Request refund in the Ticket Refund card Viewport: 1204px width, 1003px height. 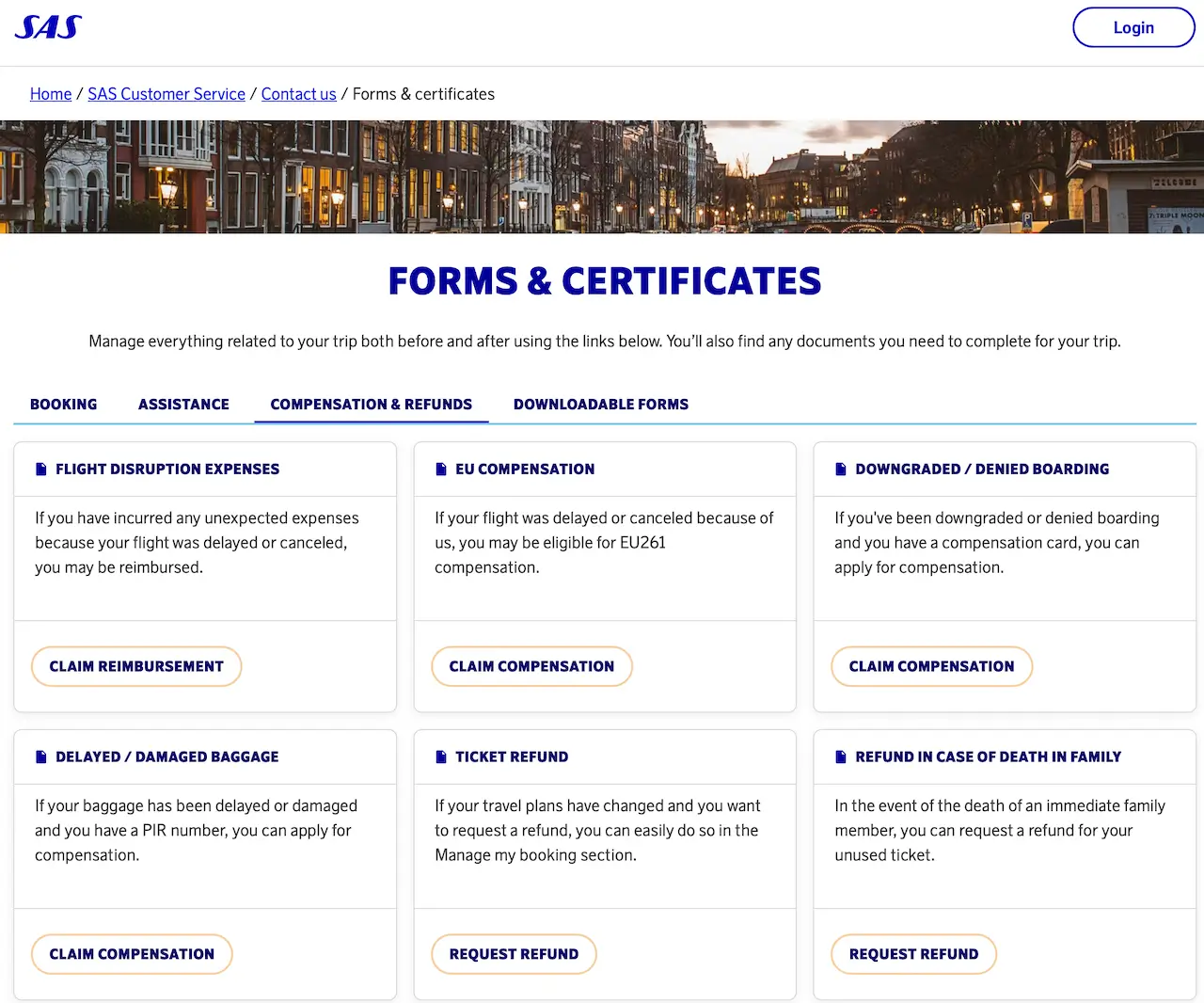pyautogui.click(x=514, y=954)
